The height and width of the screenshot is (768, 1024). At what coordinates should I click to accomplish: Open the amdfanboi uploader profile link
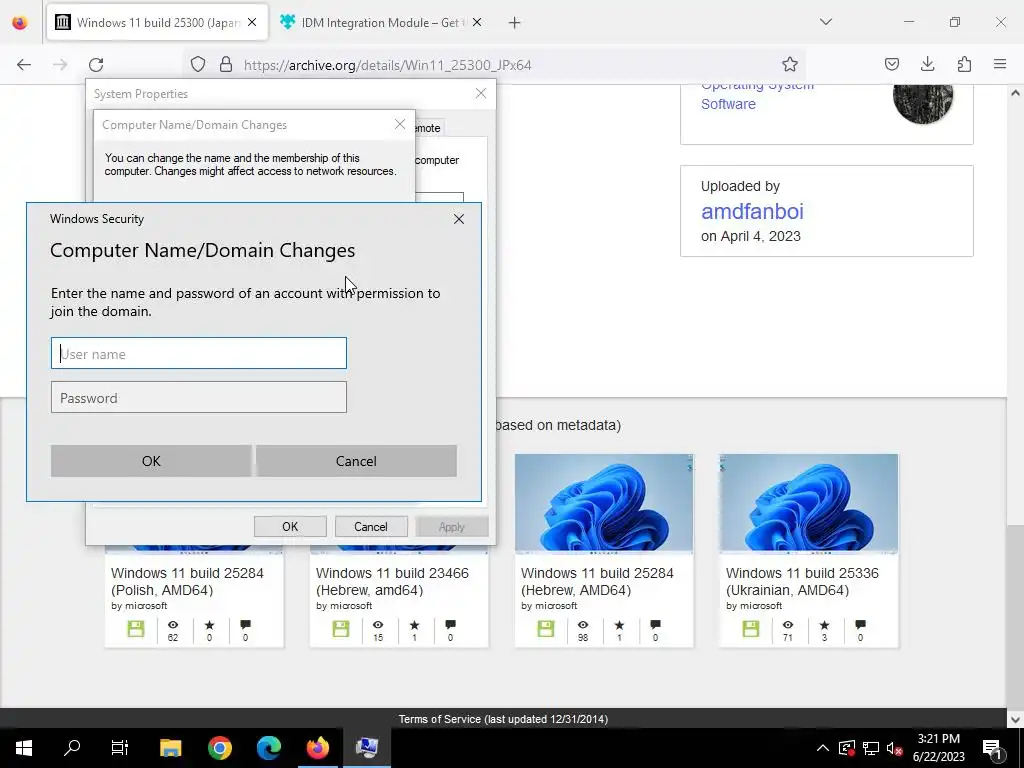(x=752, y=211)
